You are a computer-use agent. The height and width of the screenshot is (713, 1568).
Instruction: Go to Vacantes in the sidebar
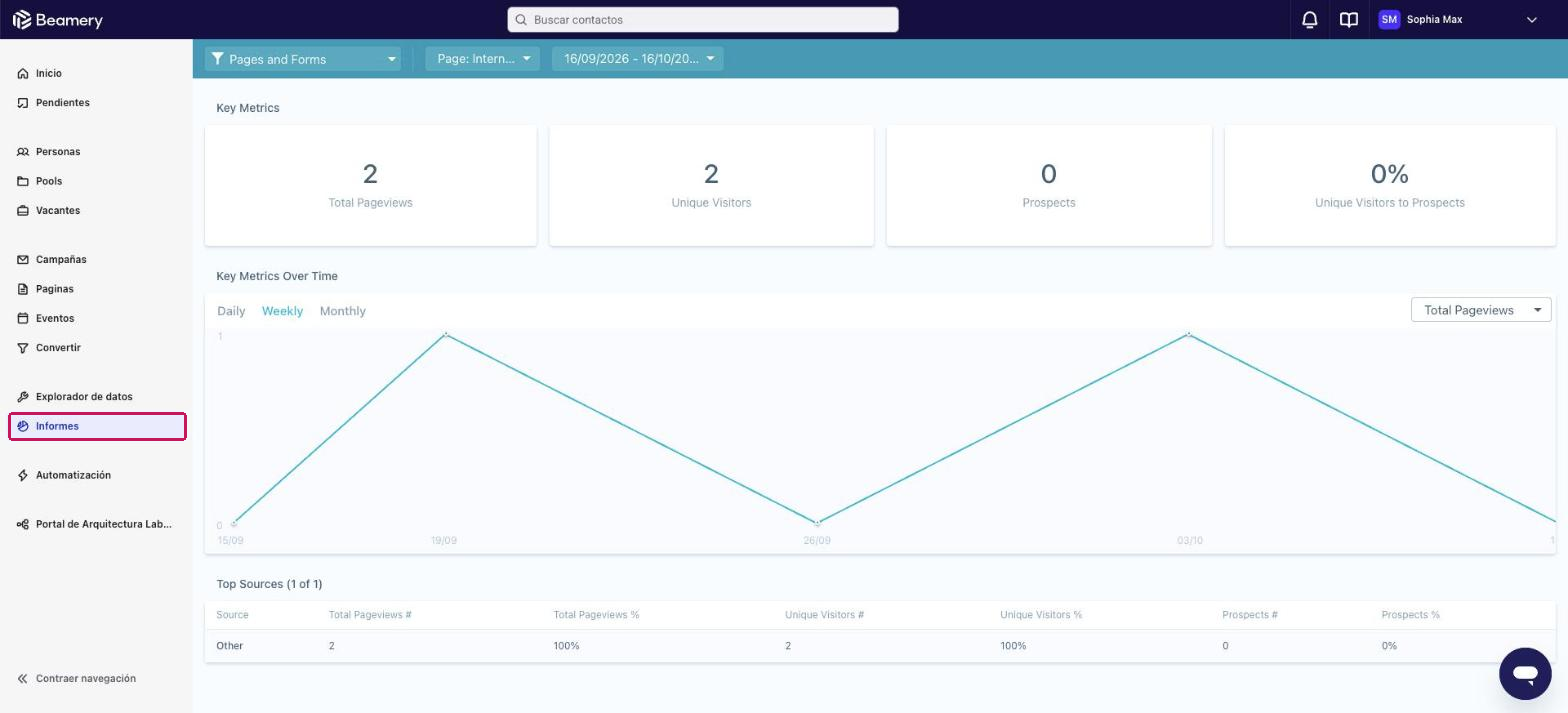pos(97,211)
